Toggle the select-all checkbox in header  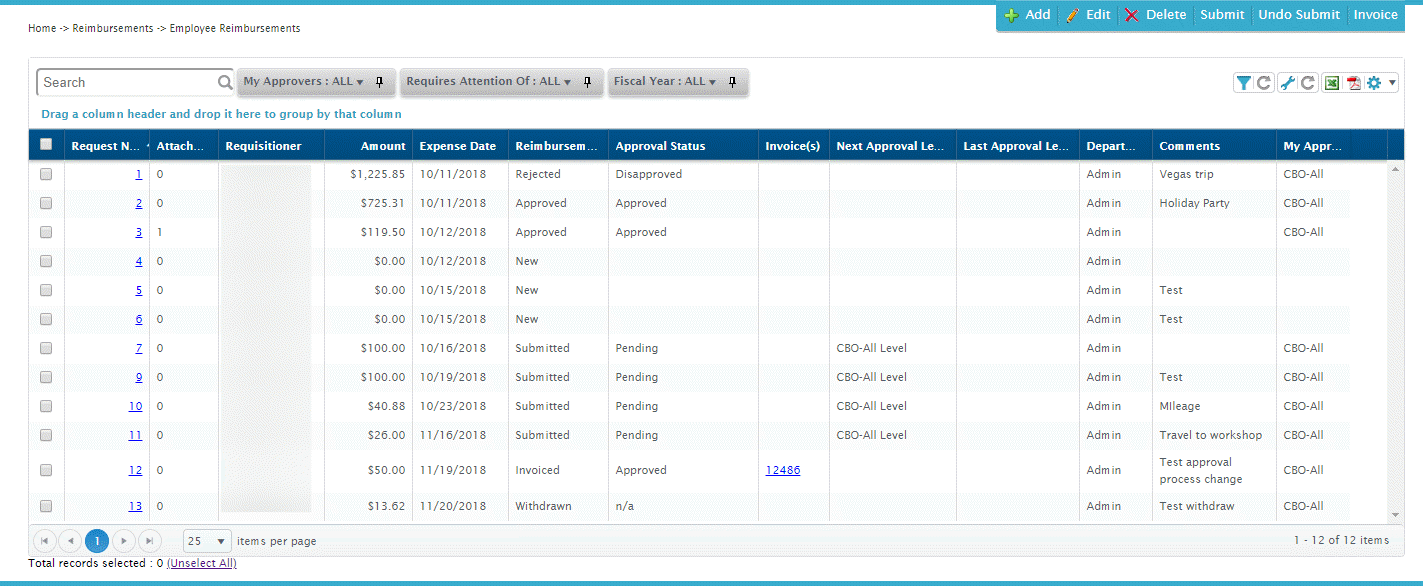click(45, 145)
